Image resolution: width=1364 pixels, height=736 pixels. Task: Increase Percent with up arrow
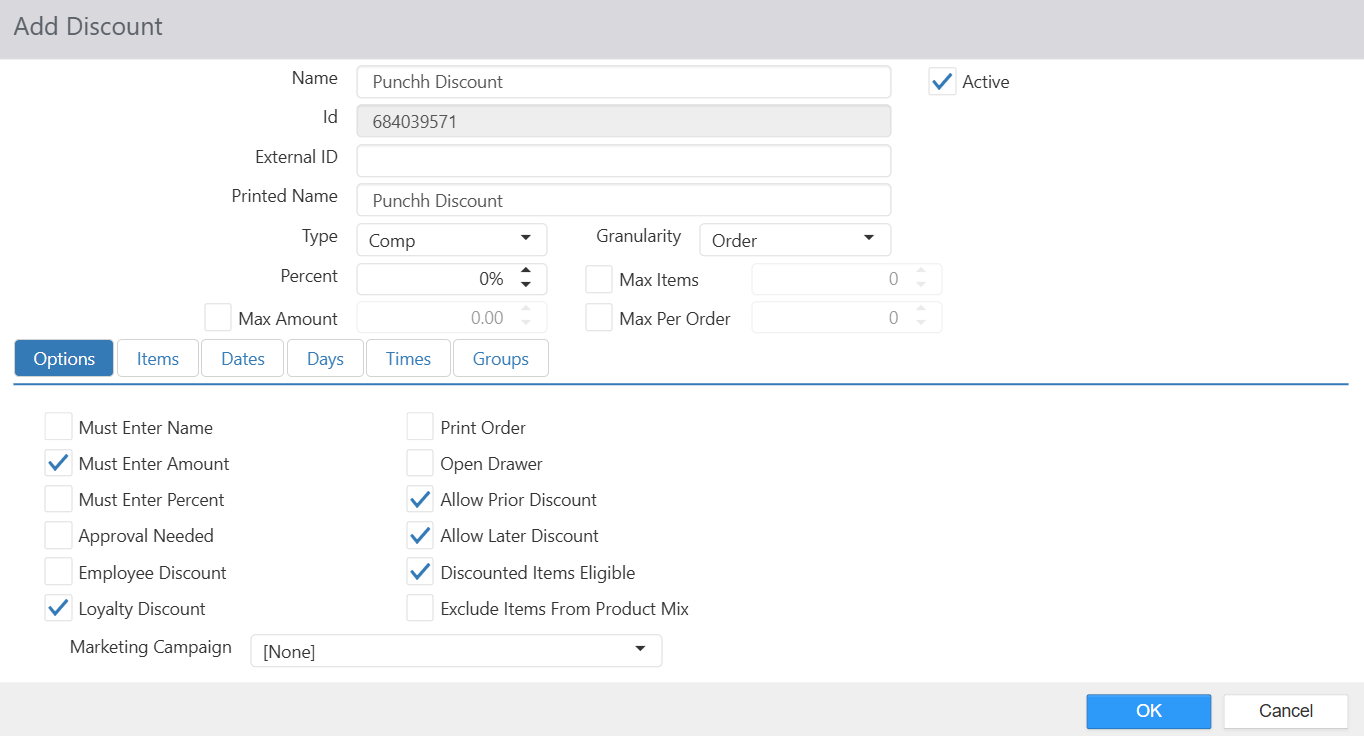click(x=526, y=272)
